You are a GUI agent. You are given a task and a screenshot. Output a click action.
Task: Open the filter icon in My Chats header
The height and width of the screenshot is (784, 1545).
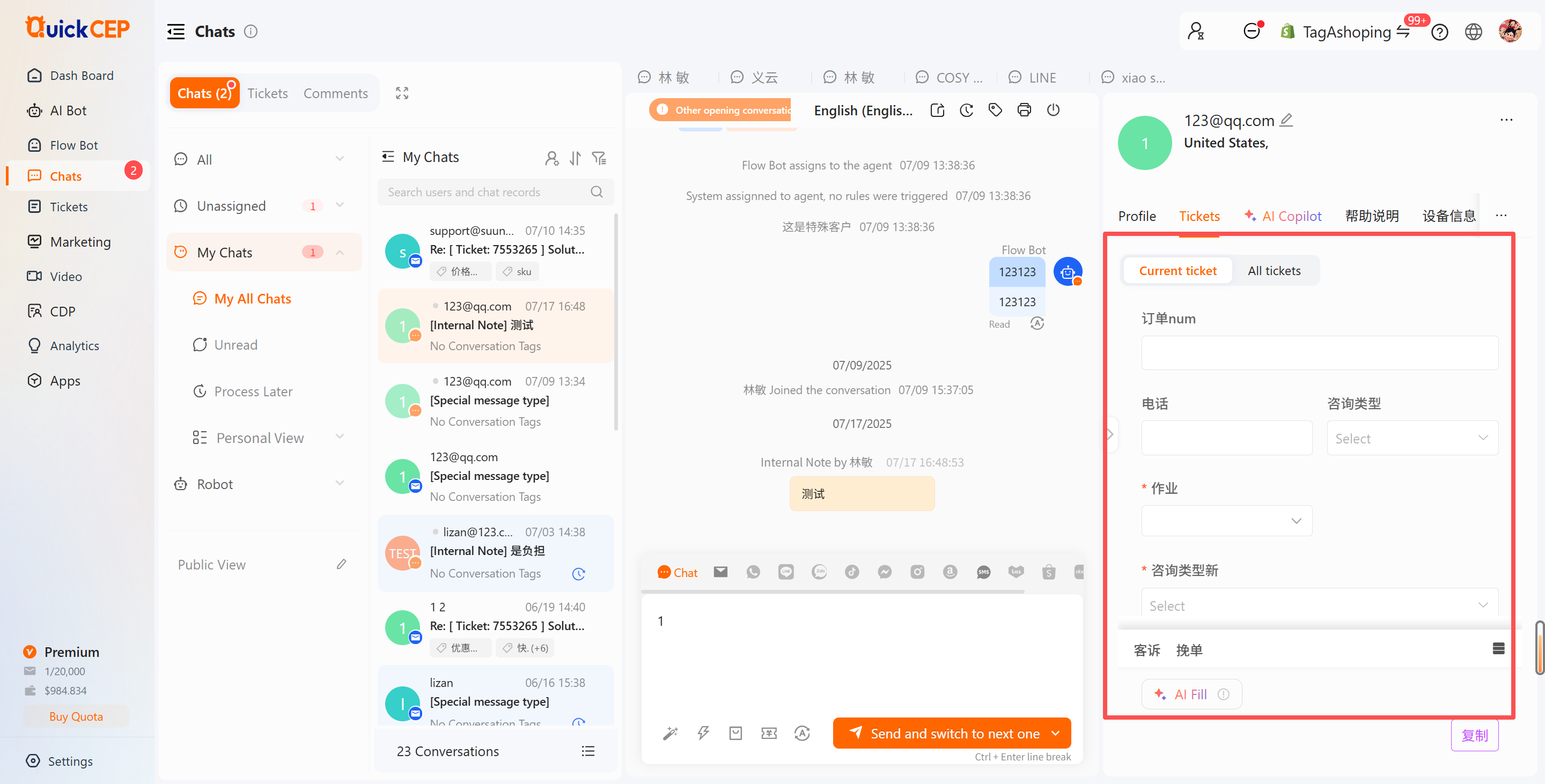[599, 158]
